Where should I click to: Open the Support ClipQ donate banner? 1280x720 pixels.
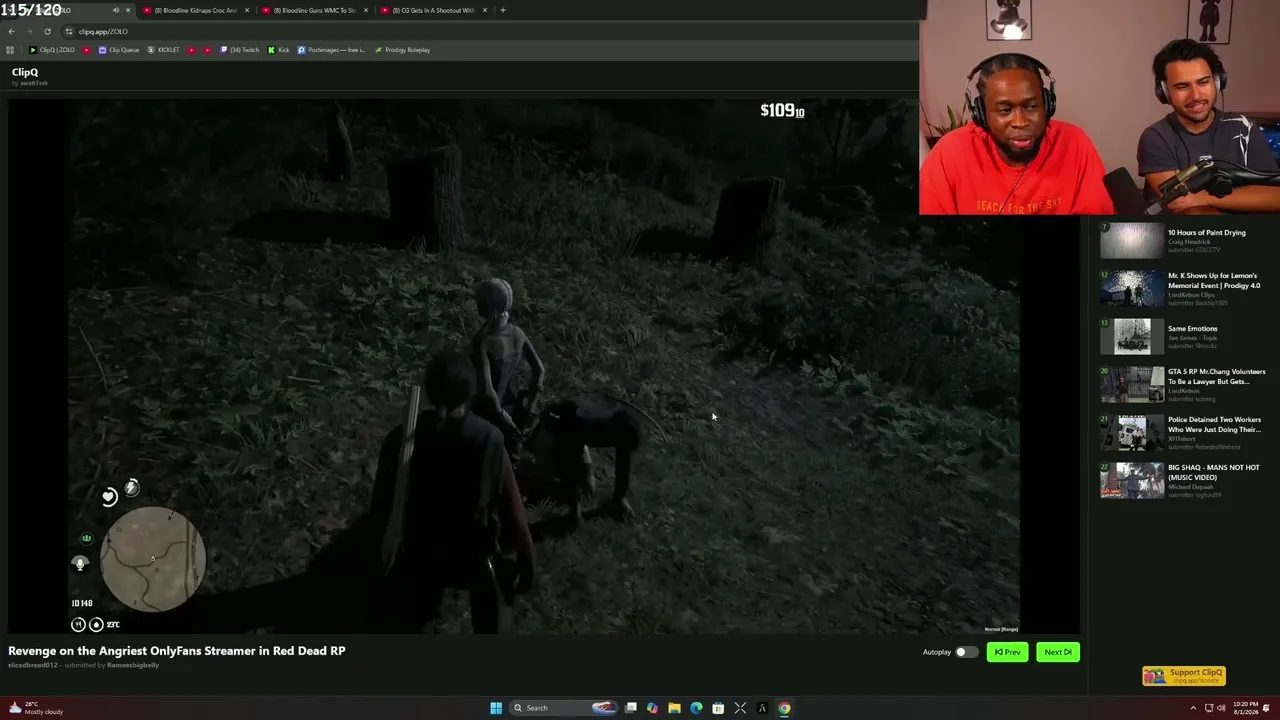[x=1184, y=676]
